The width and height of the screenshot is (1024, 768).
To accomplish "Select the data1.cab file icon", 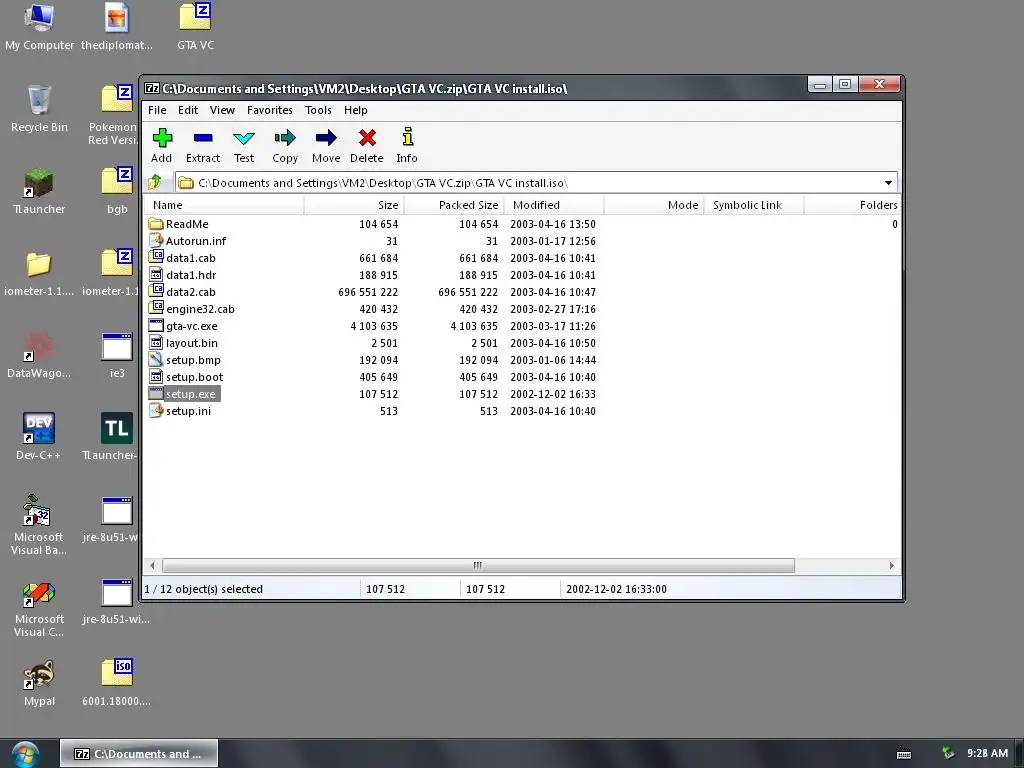I will [x=155, y=258].
